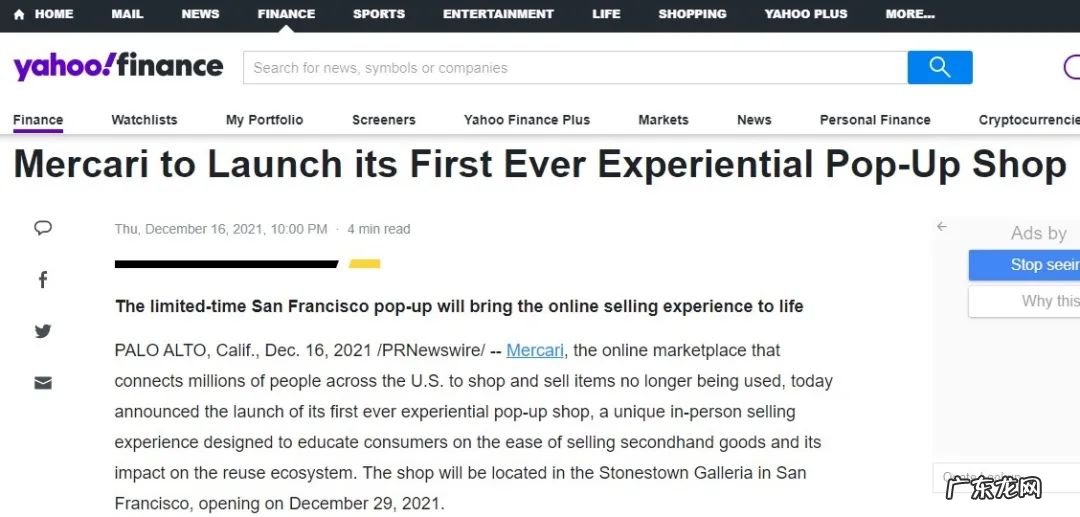Go to My Portfolio tab

264,120
